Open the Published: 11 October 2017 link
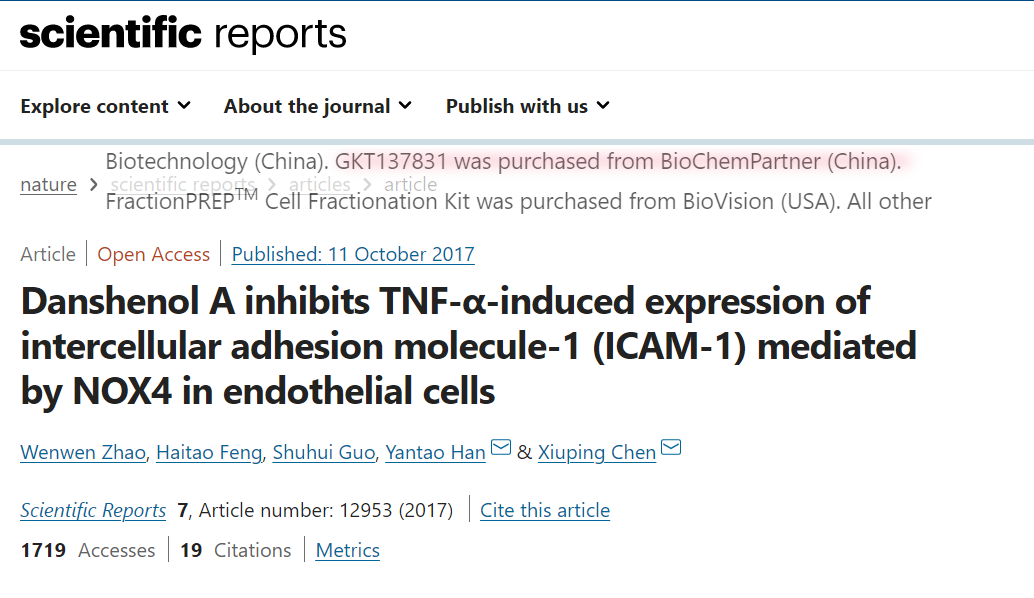 [x=353, y=254]
